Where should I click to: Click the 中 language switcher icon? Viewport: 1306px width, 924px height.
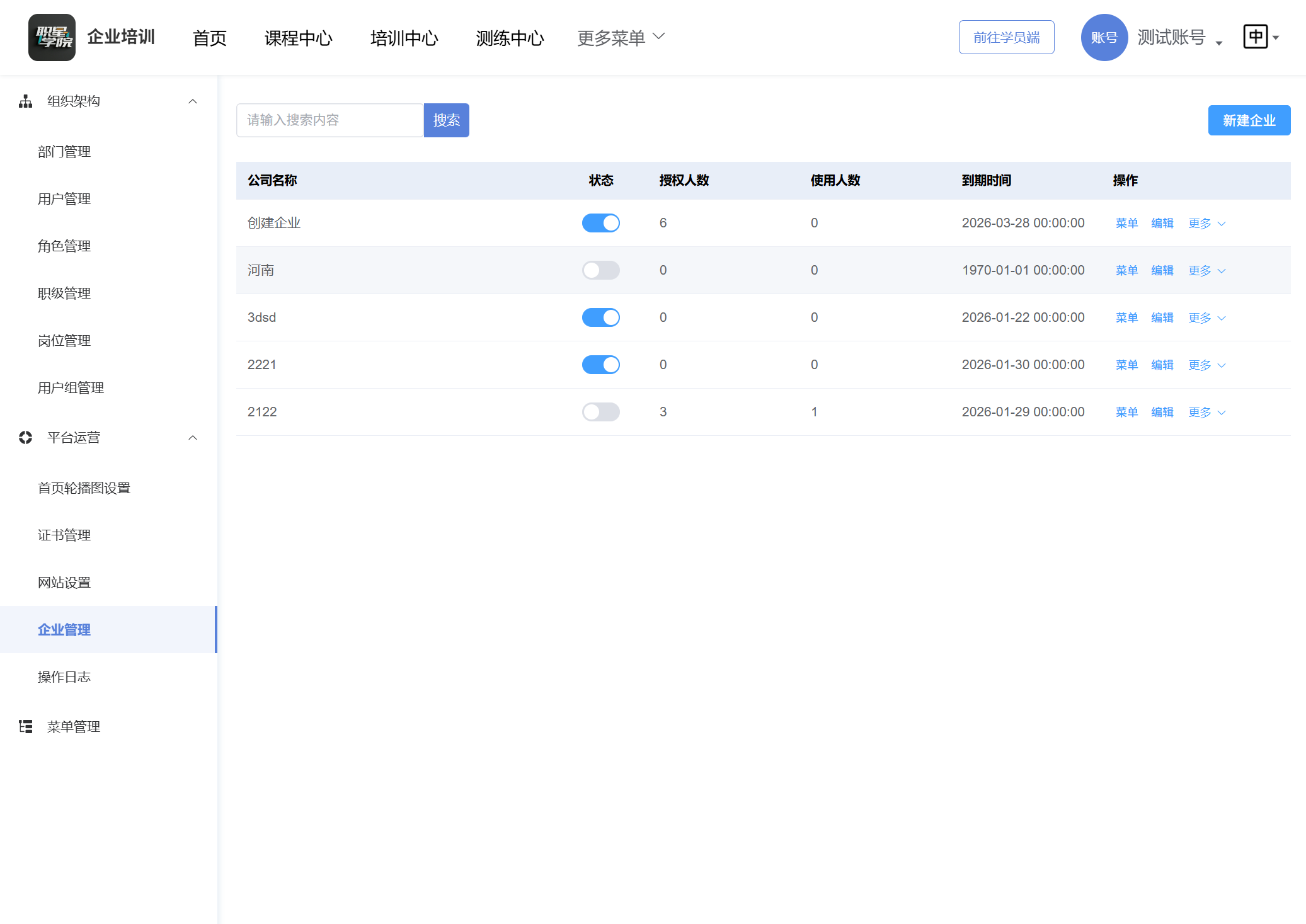[1256, 37]
